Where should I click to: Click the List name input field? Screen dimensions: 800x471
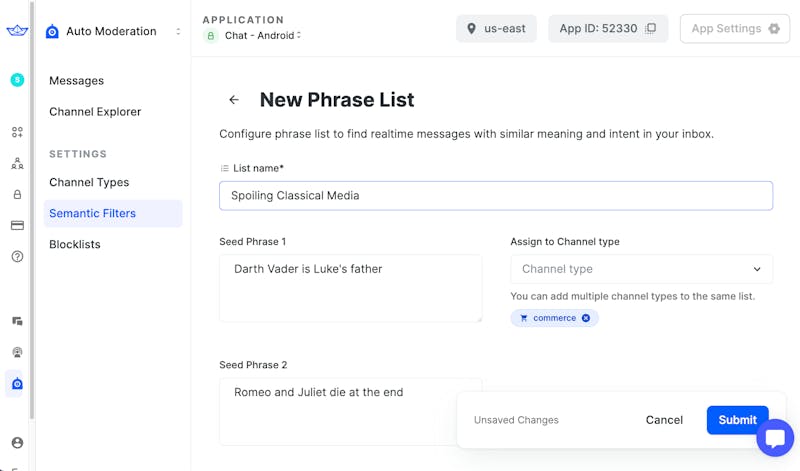tap(495, 196)
